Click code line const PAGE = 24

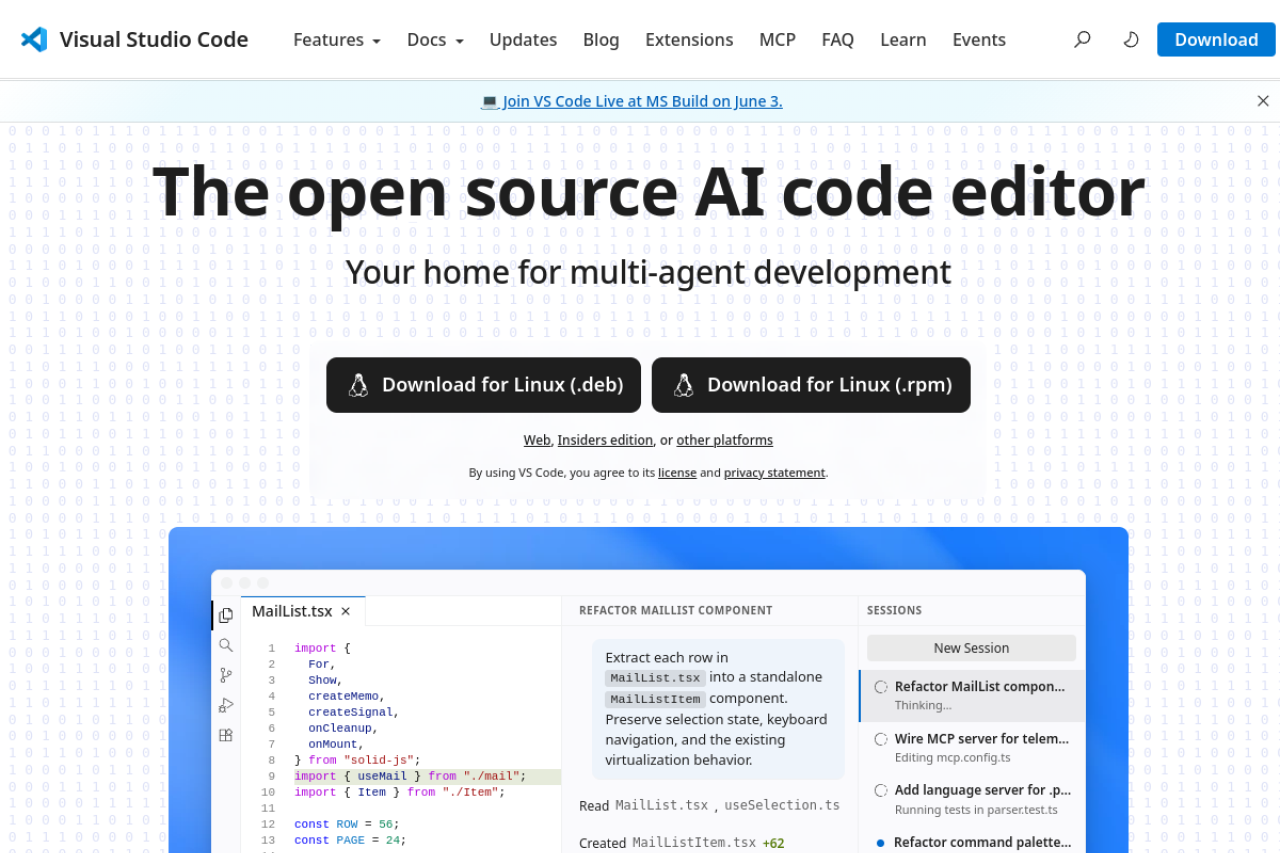point(350,840)
